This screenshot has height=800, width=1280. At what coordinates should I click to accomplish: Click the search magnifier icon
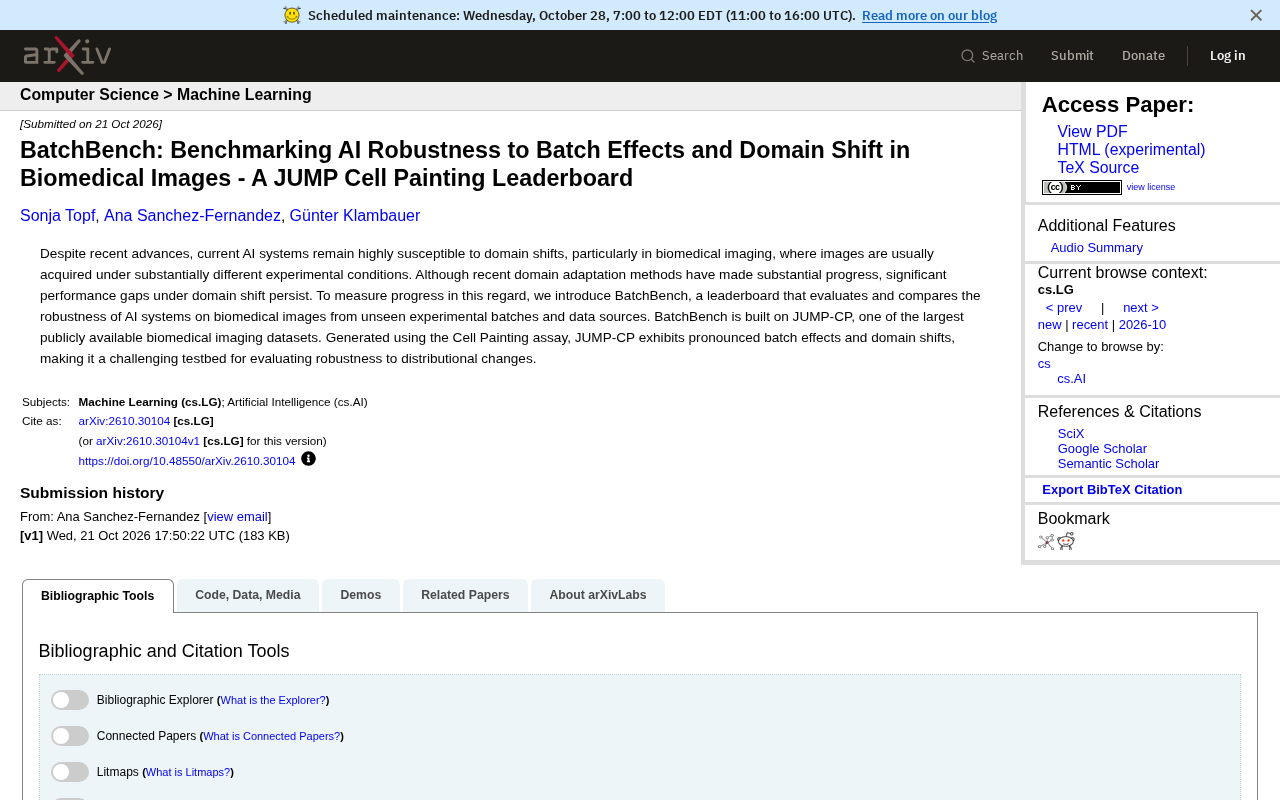click(x=968, y=56)
